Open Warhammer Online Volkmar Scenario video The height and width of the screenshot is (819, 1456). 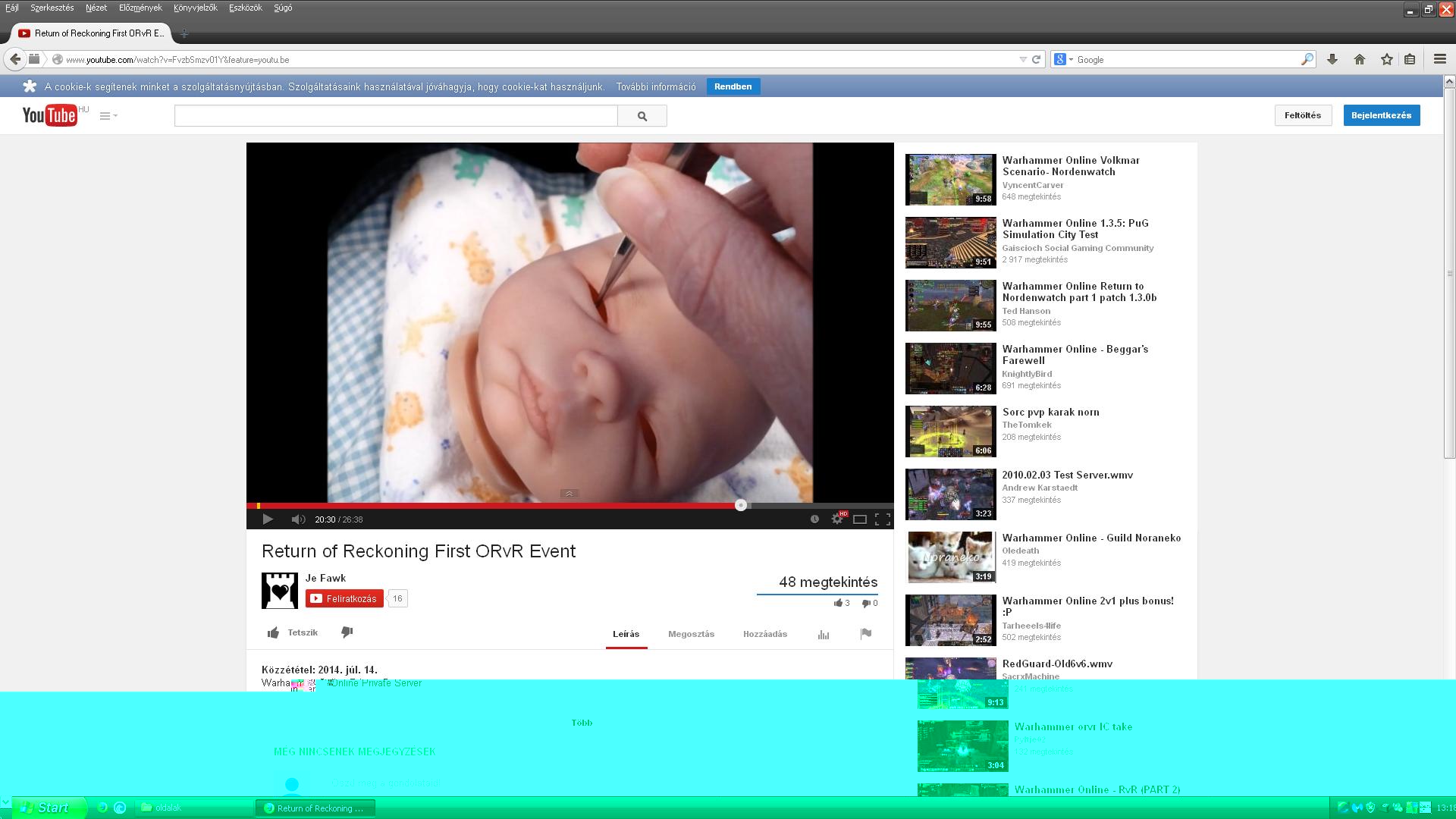click(x=1071, y=166)
